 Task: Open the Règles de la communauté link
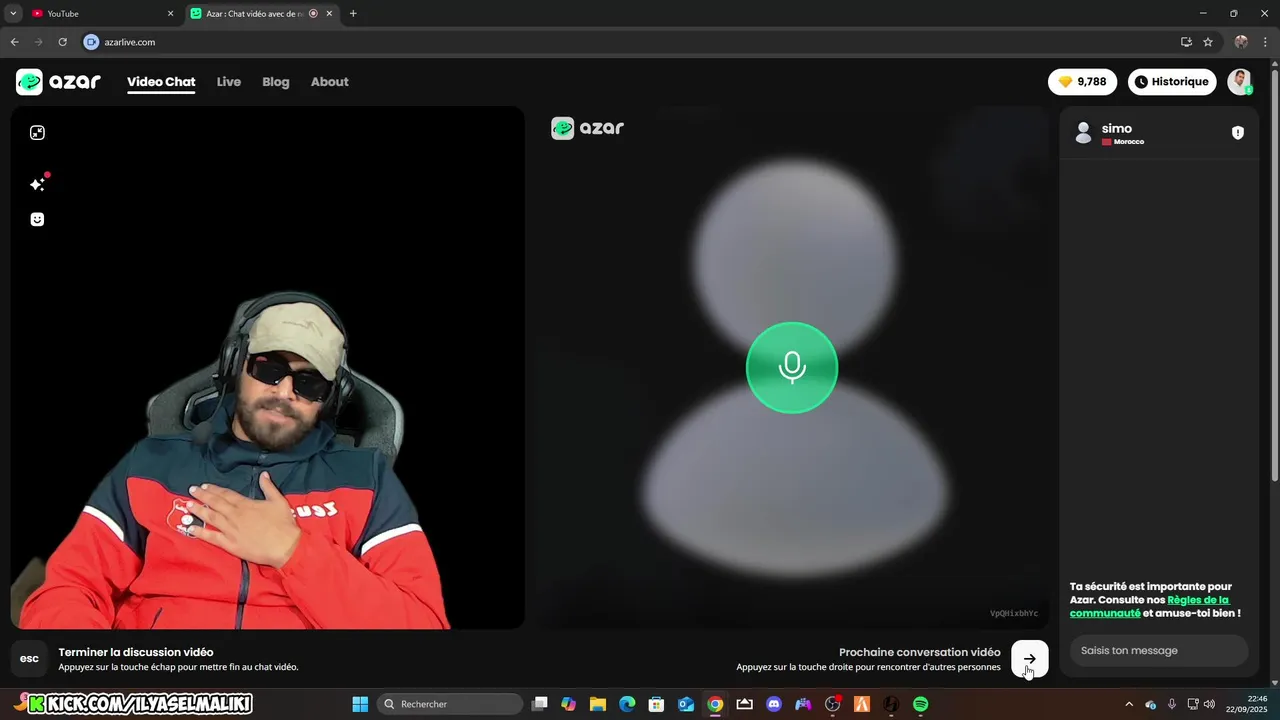pyautogui.click(x=1150, y=606)
